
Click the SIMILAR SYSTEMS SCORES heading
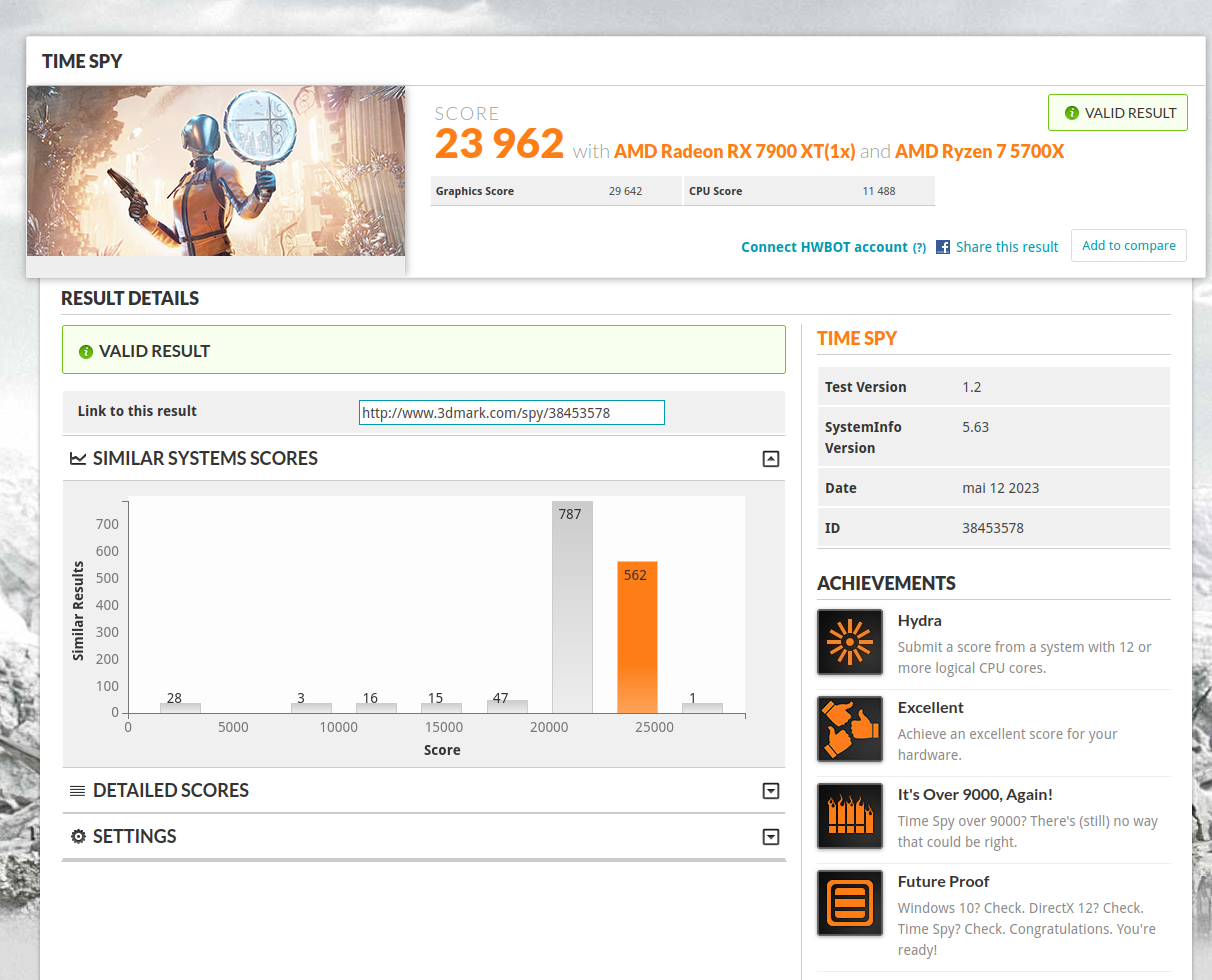pos(205,459)
